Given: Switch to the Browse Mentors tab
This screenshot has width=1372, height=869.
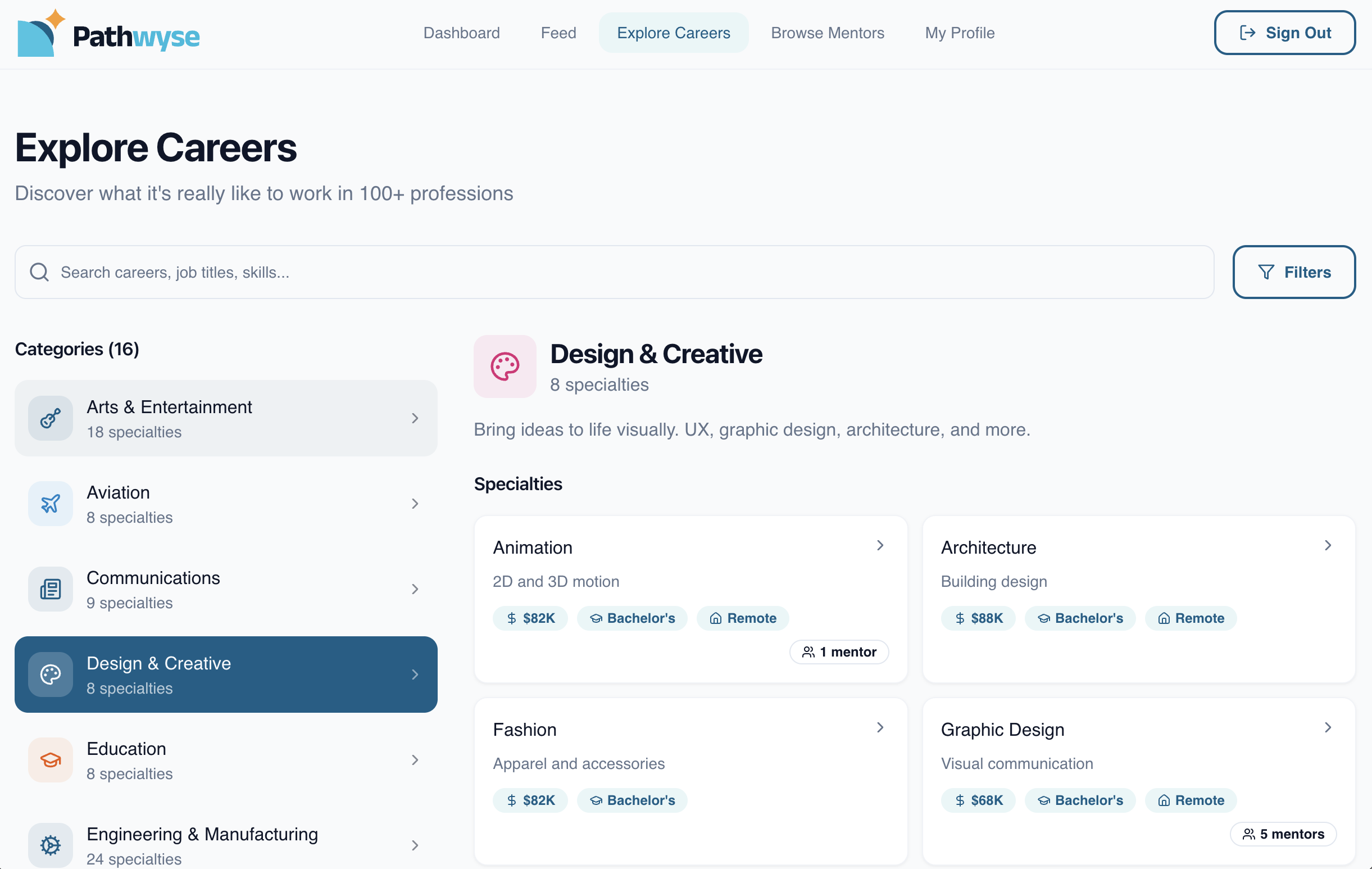Looking at the screenshot, I should click(828, 33).
